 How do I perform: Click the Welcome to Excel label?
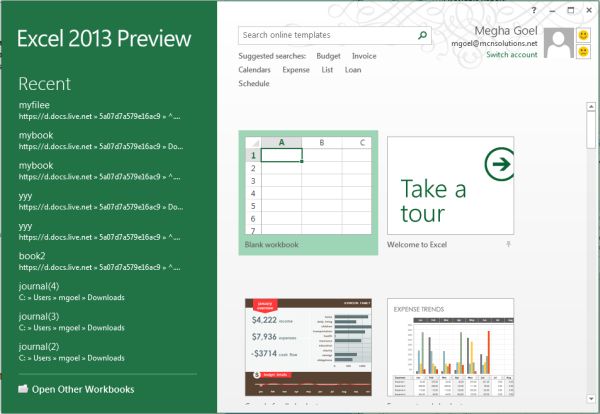pyautogui.click(x=417, y=245)
